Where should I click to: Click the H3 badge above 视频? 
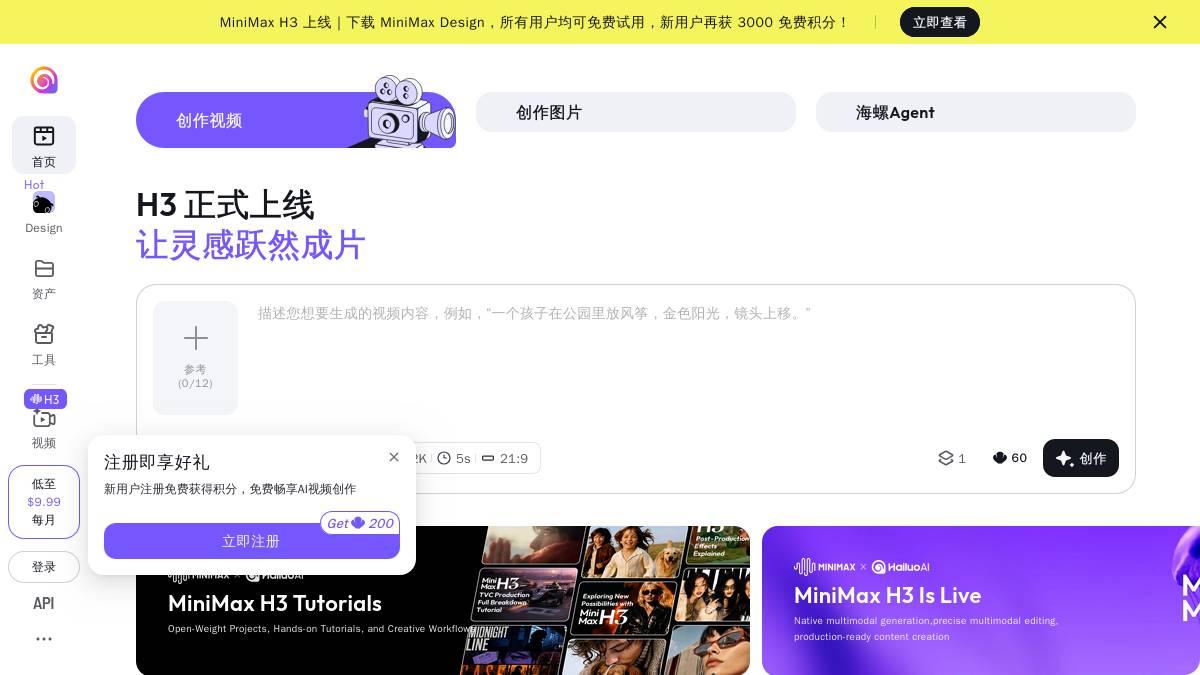pos(45,399)
